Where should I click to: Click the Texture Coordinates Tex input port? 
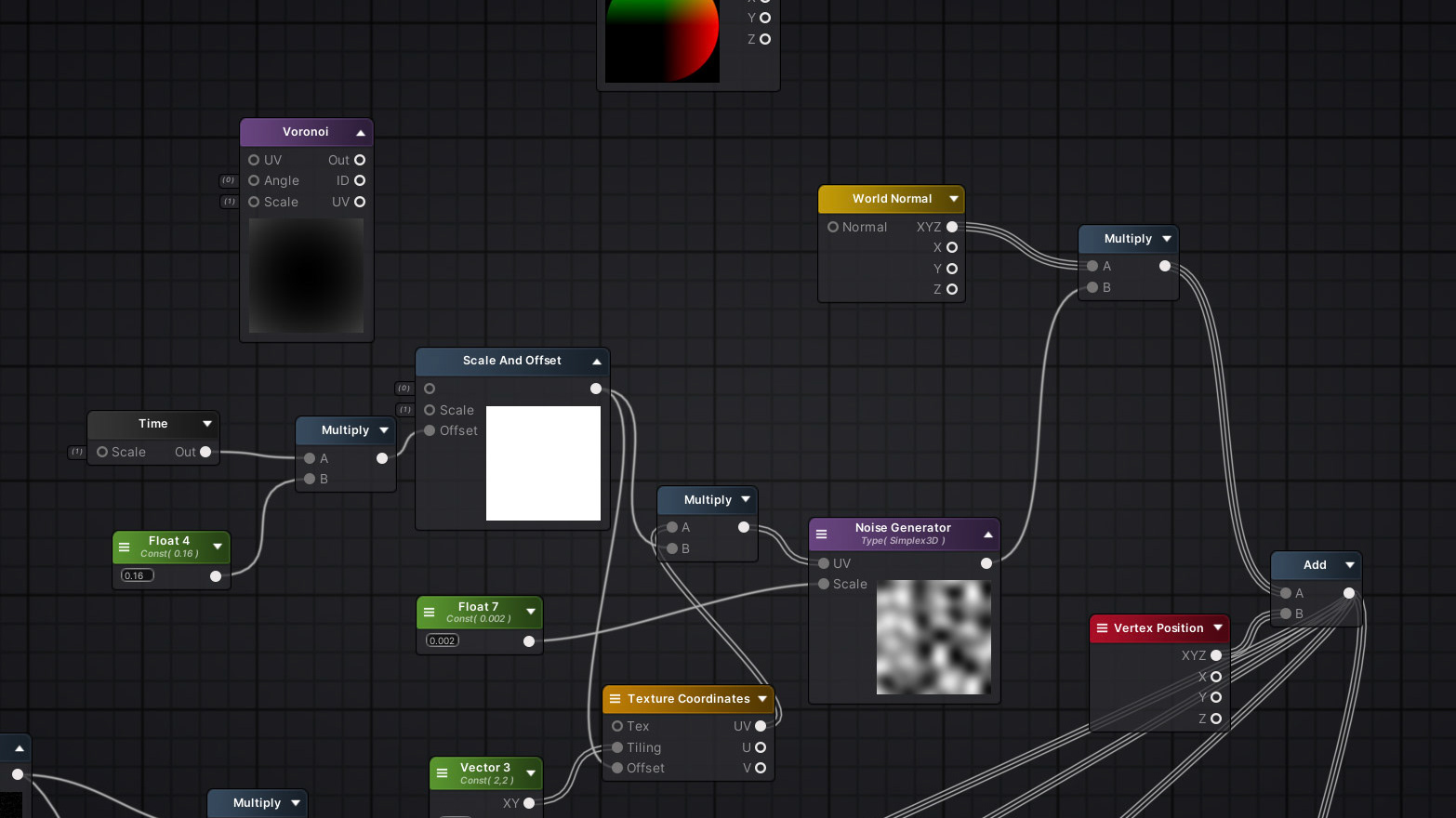pyautogui.click(x=617, y=726)
